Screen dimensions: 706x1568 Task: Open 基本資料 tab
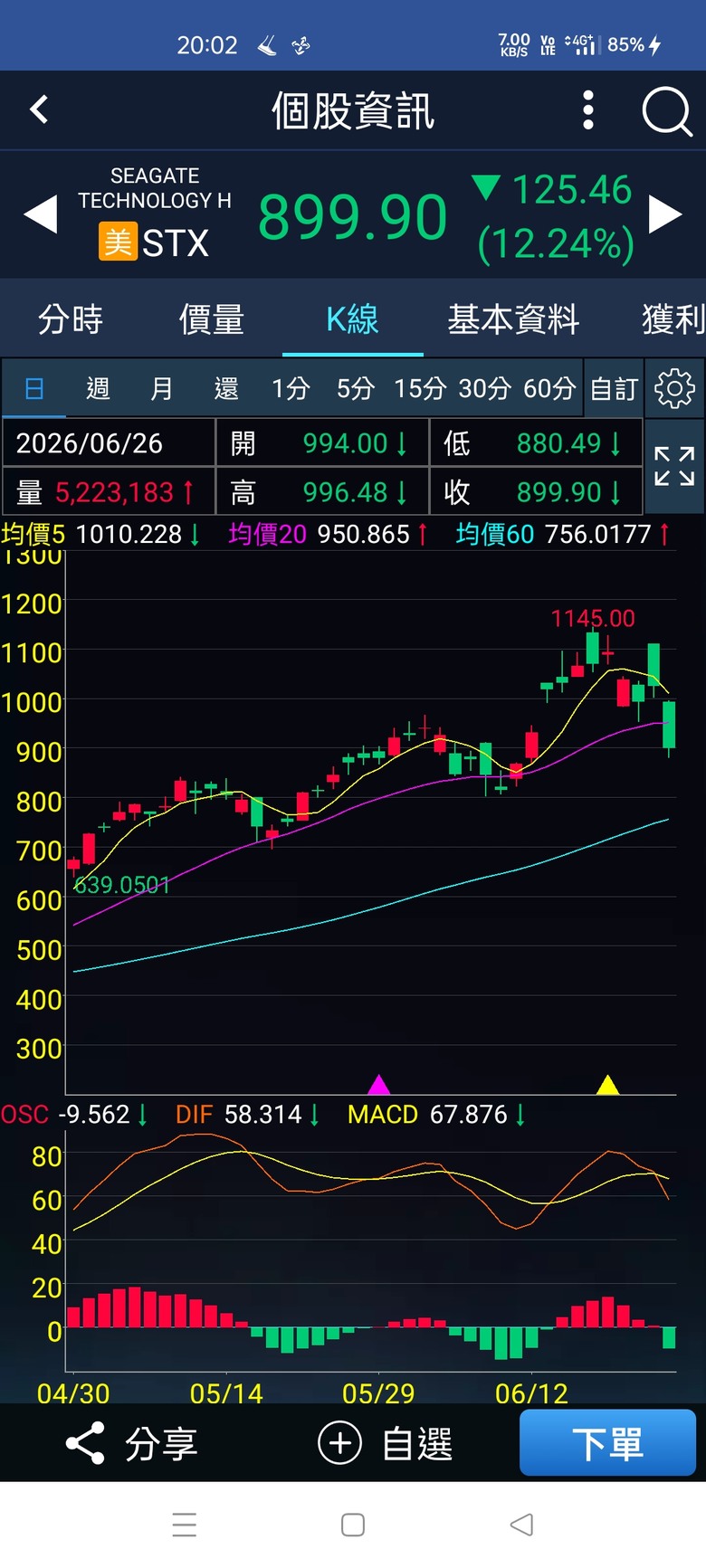[513, 319]
